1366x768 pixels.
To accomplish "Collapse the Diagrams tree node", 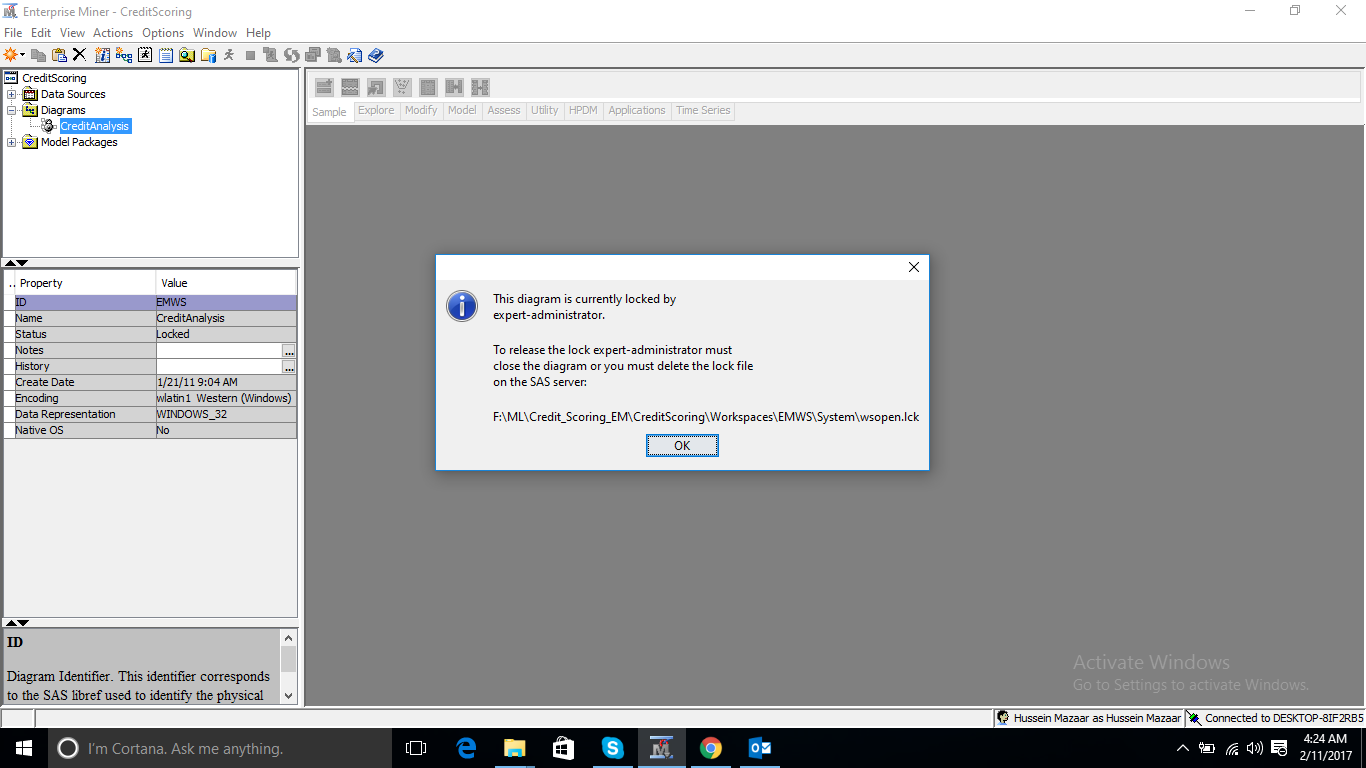I will 12,110.
